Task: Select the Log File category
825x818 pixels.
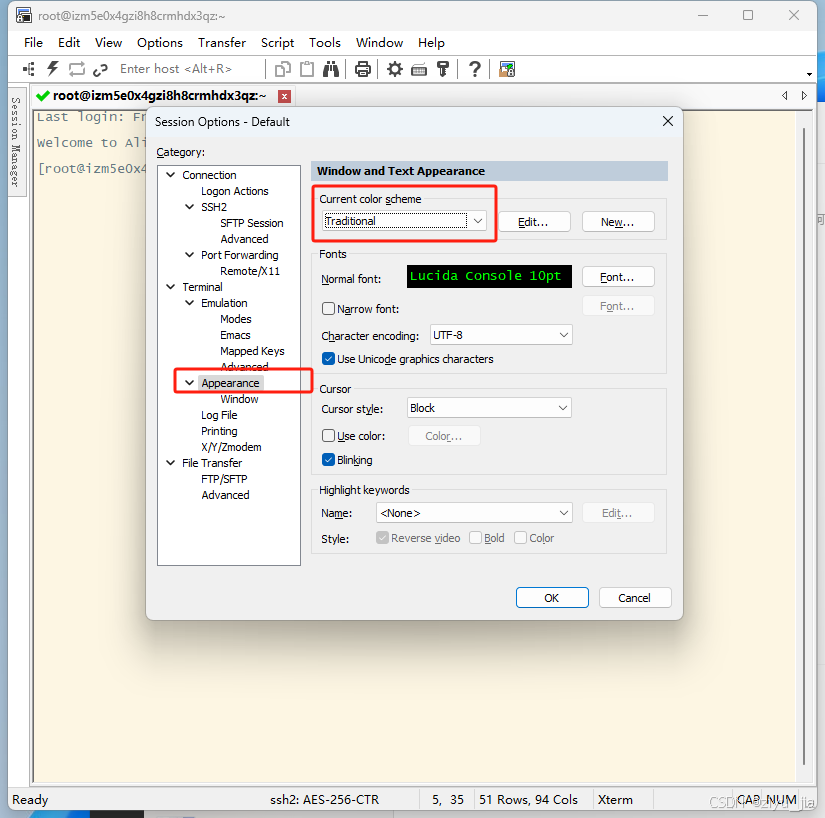Action: (219, 415)
